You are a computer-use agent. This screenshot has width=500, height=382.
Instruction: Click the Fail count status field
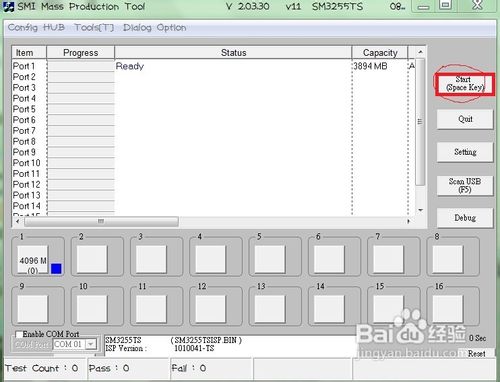[211, 368]
